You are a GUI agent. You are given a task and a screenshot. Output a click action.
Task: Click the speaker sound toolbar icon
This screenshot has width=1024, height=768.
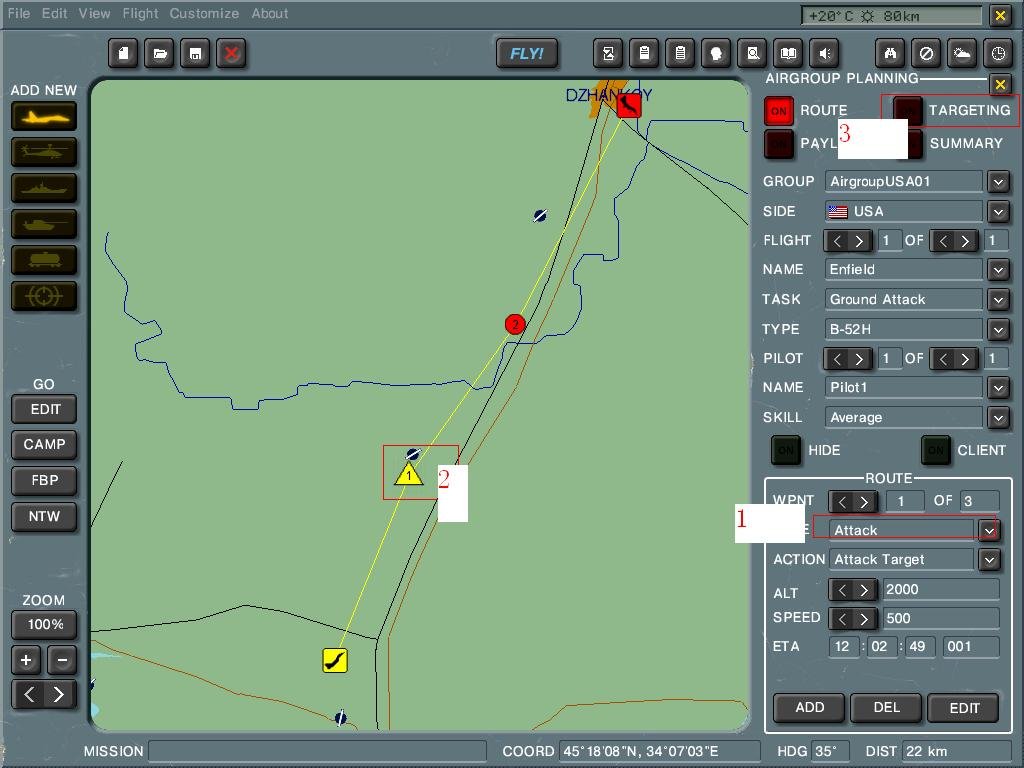point(824,54)
